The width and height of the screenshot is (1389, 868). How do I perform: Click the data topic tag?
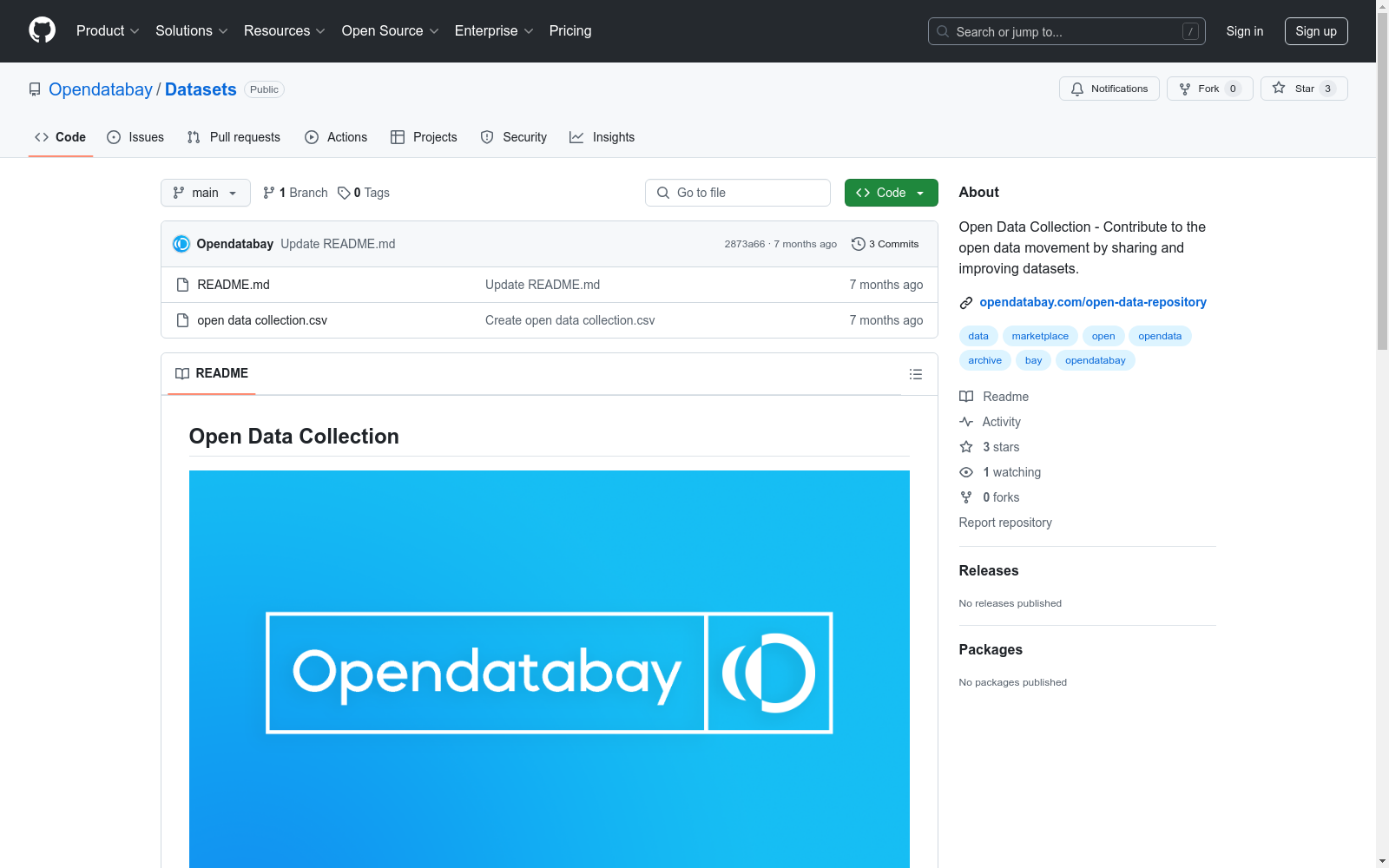(x=978, y=336)
